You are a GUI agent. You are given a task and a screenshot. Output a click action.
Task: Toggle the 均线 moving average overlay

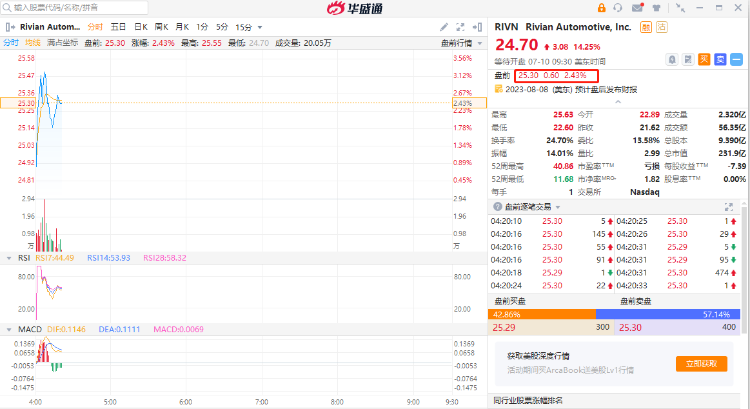[33, 43]
